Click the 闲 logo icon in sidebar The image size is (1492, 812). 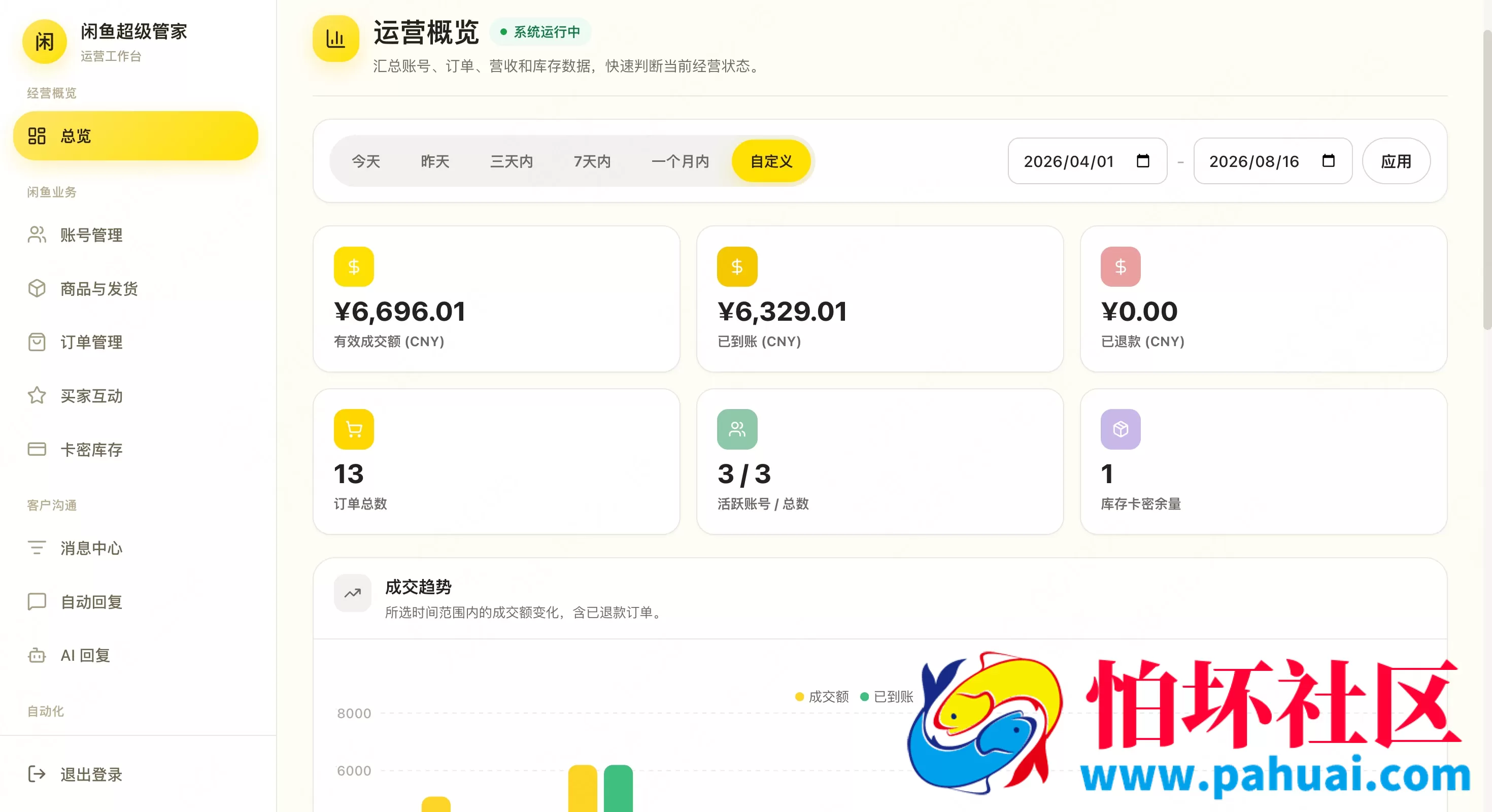(x=45, y=42)
